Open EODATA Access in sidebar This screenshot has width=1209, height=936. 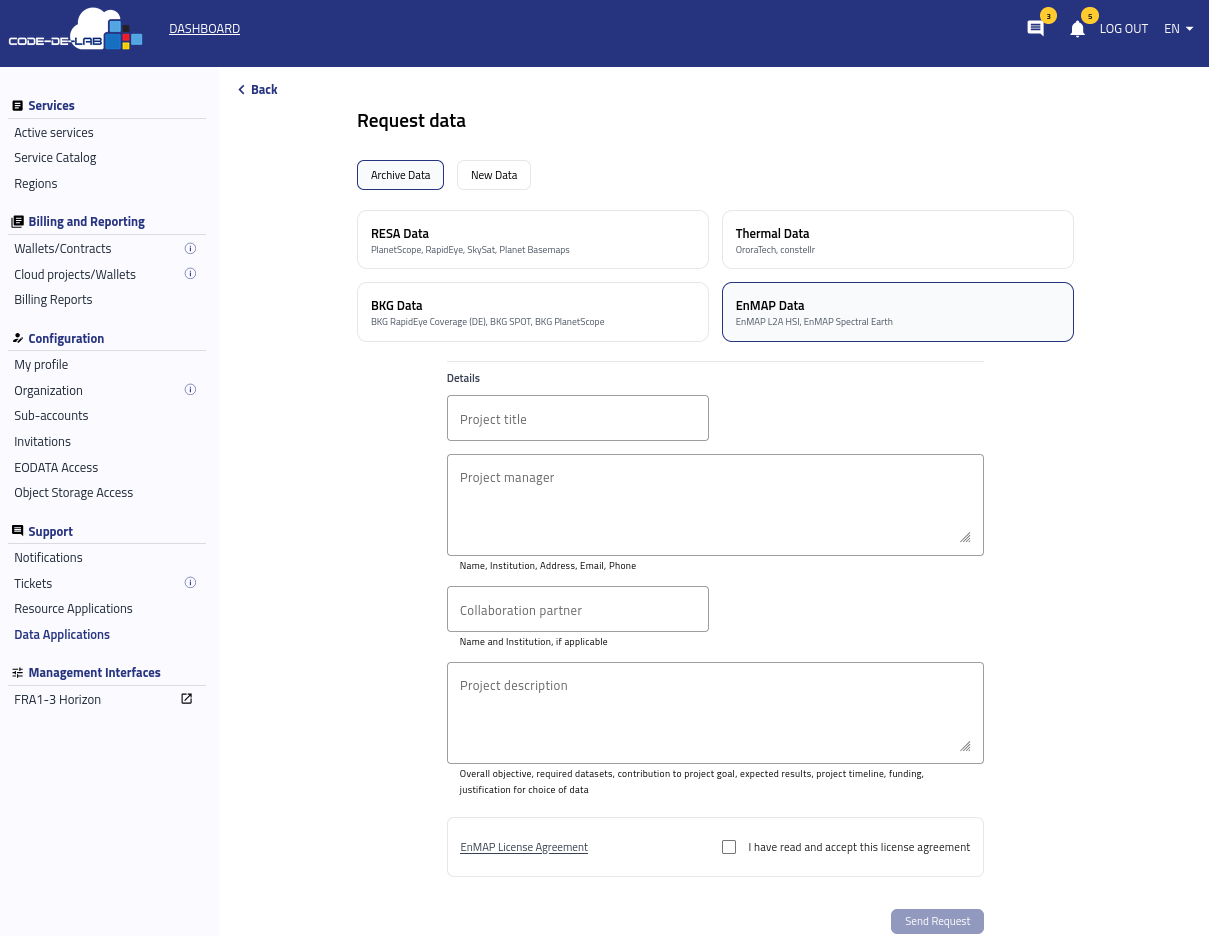point(56,468)
